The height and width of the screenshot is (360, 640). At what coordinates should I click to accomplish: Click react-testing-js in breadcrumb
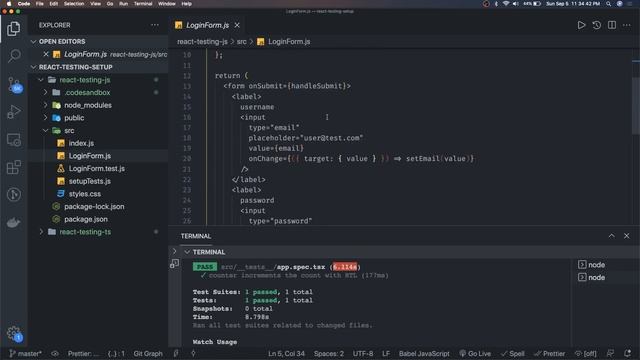click(202, 41)
